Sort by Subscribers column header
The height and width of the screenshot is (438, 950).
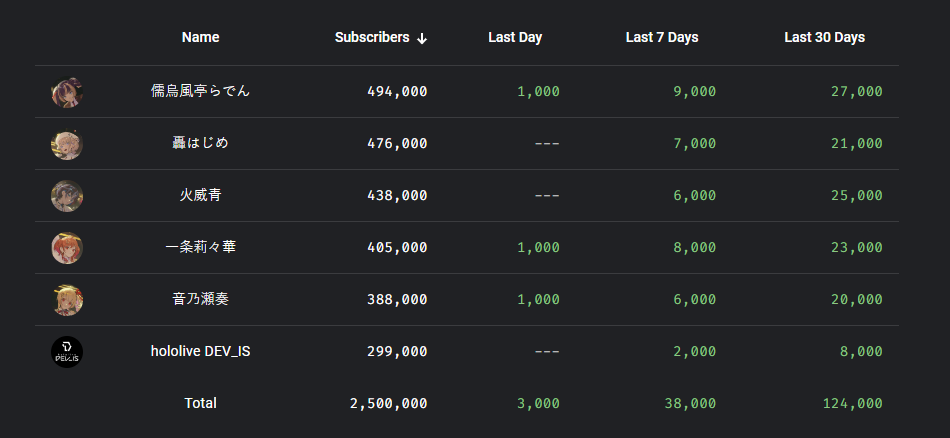pos(372,37)
